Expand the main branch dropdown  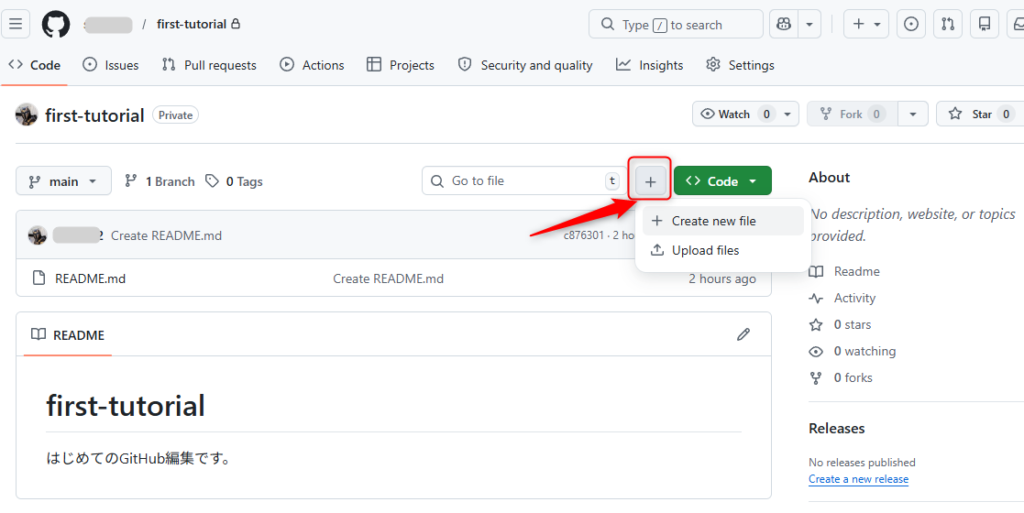(63, 181)
